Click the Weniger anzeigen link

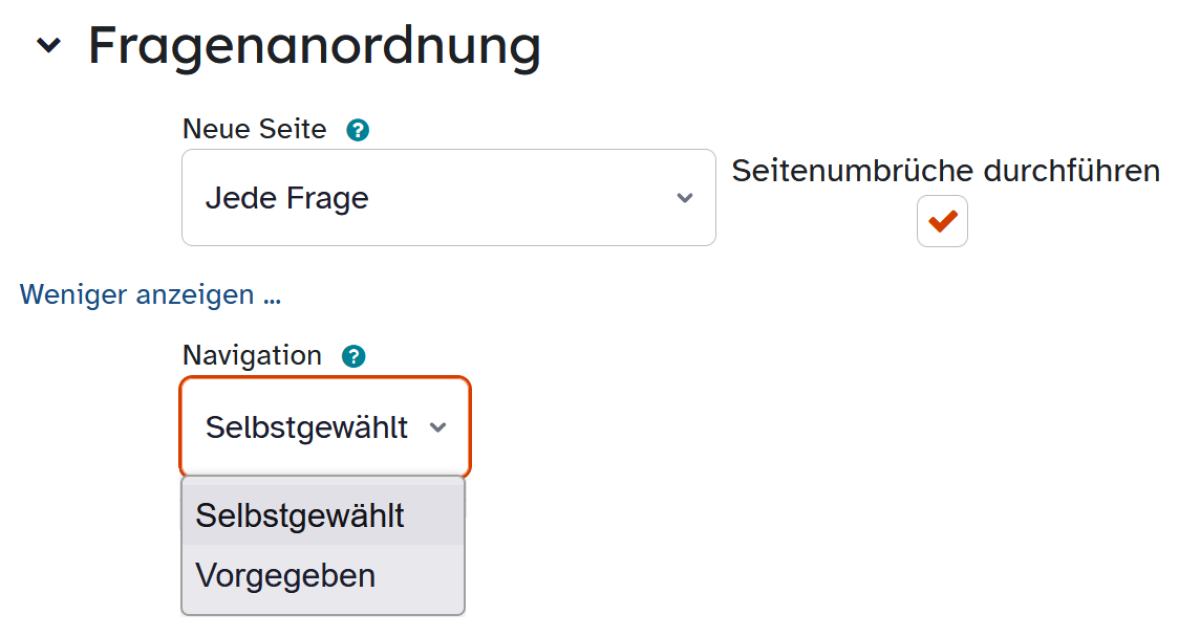[150, 295]
